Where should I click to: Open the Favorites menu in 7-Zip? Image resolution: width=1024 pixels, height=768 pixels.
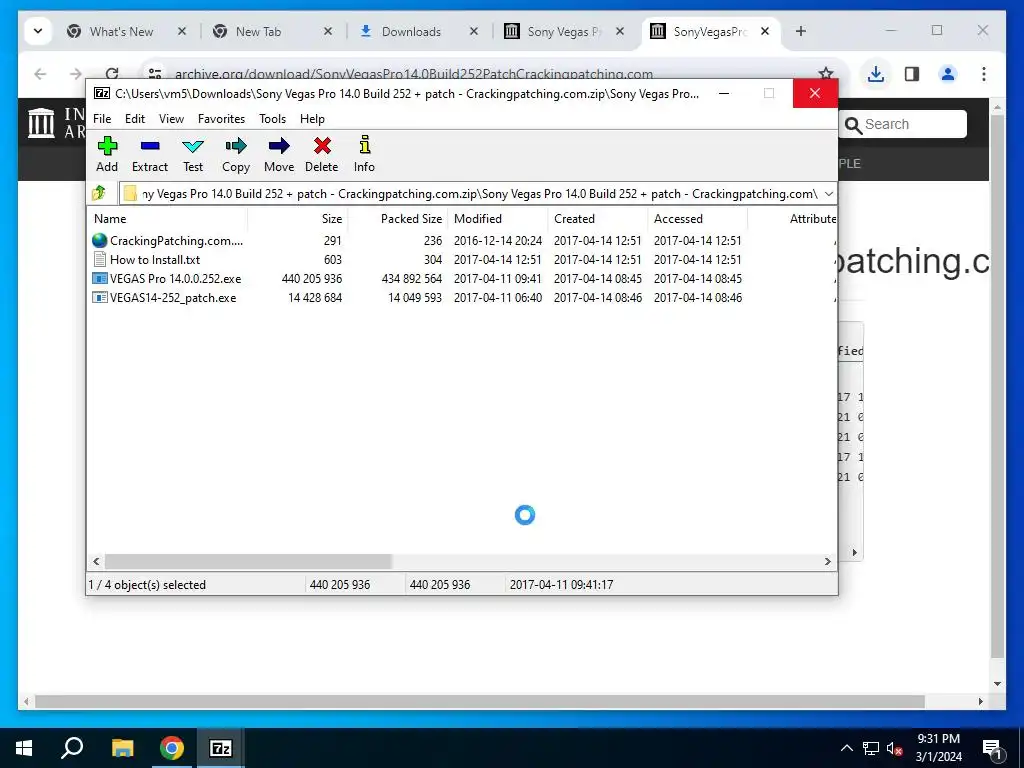[221, 119]
